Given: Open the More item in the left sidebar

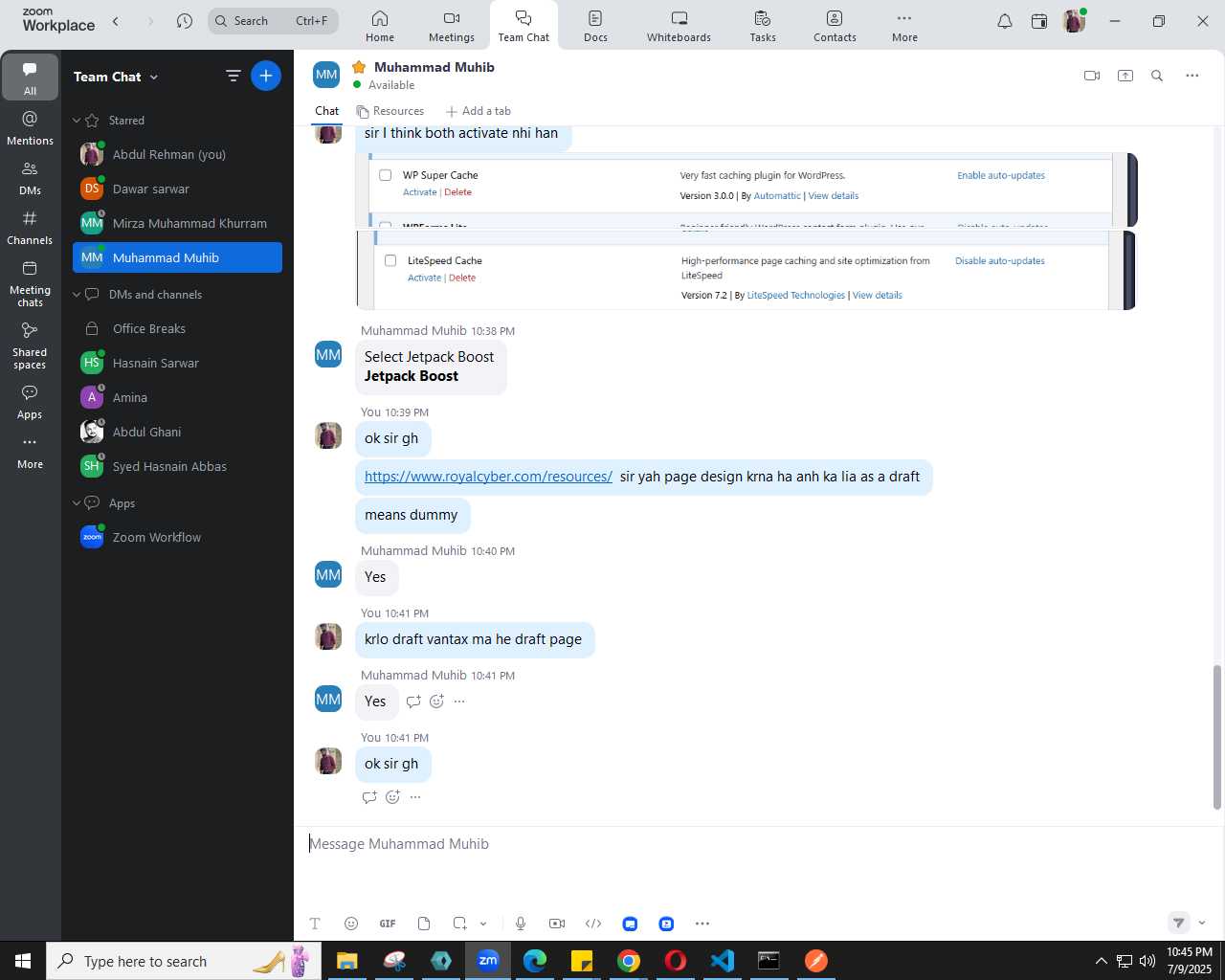Looking at the screenshot, I should 30,452.
